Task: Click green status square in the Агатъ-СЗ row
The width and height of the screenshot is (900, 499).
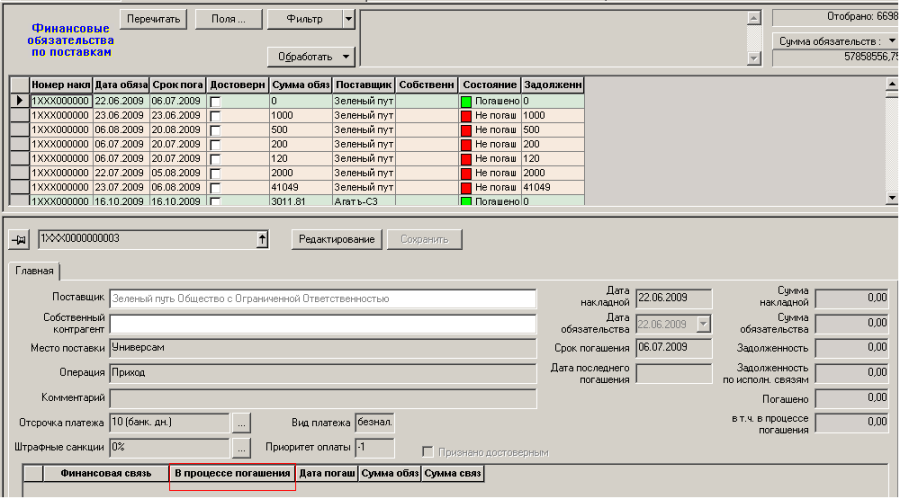Action: pos(466,202)
